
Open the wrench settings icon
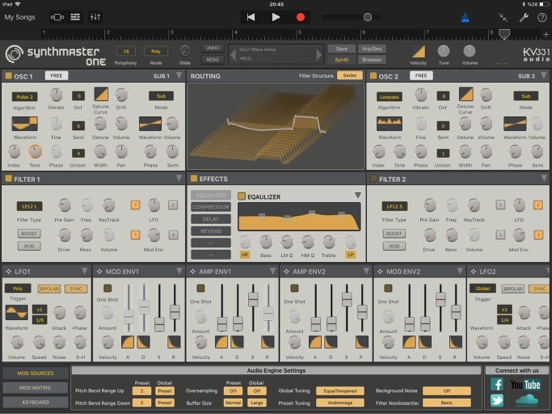pyautogui.click(x=524, y=17)
